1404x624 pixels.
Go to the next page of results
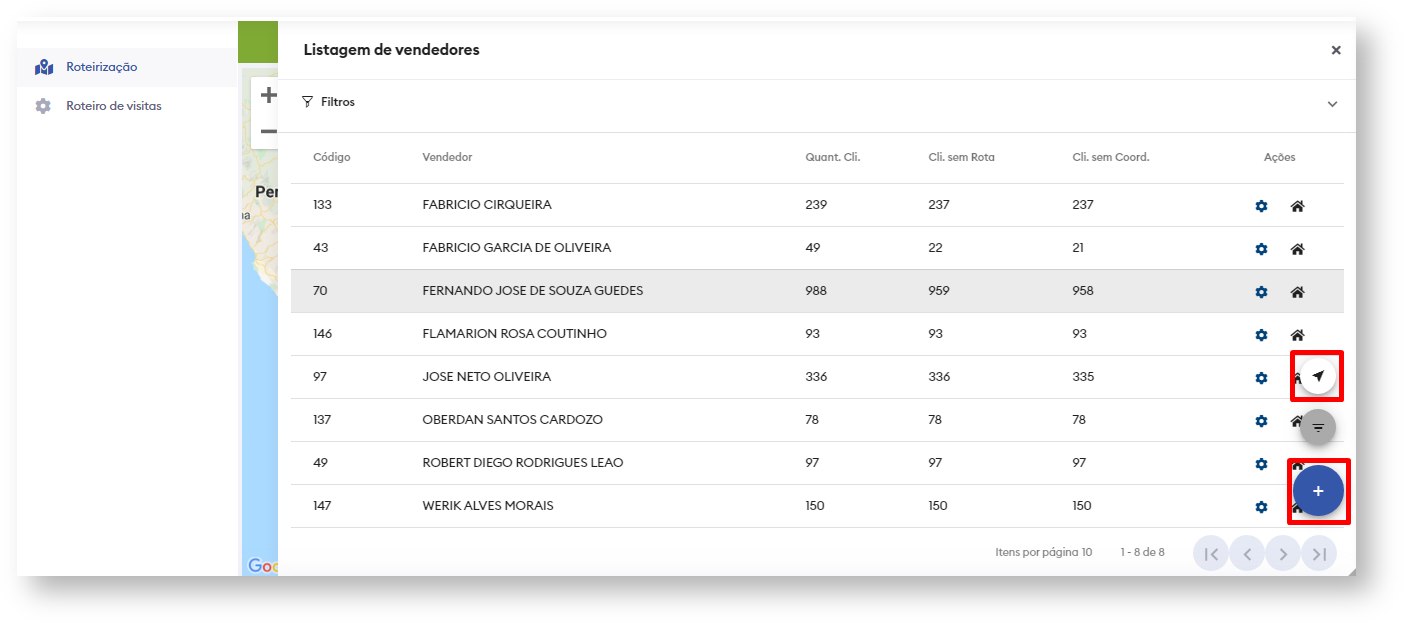click(x=1283, y=553)
